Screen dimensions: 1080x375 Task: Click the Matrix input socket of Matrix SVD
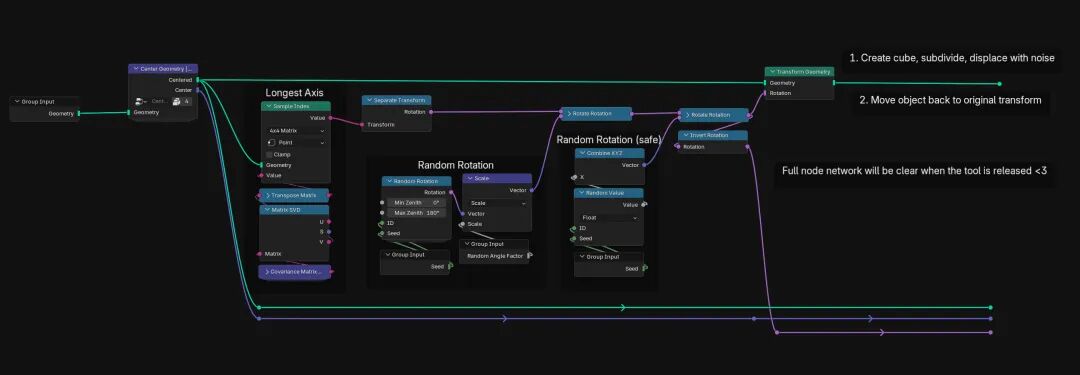[260, 254]
